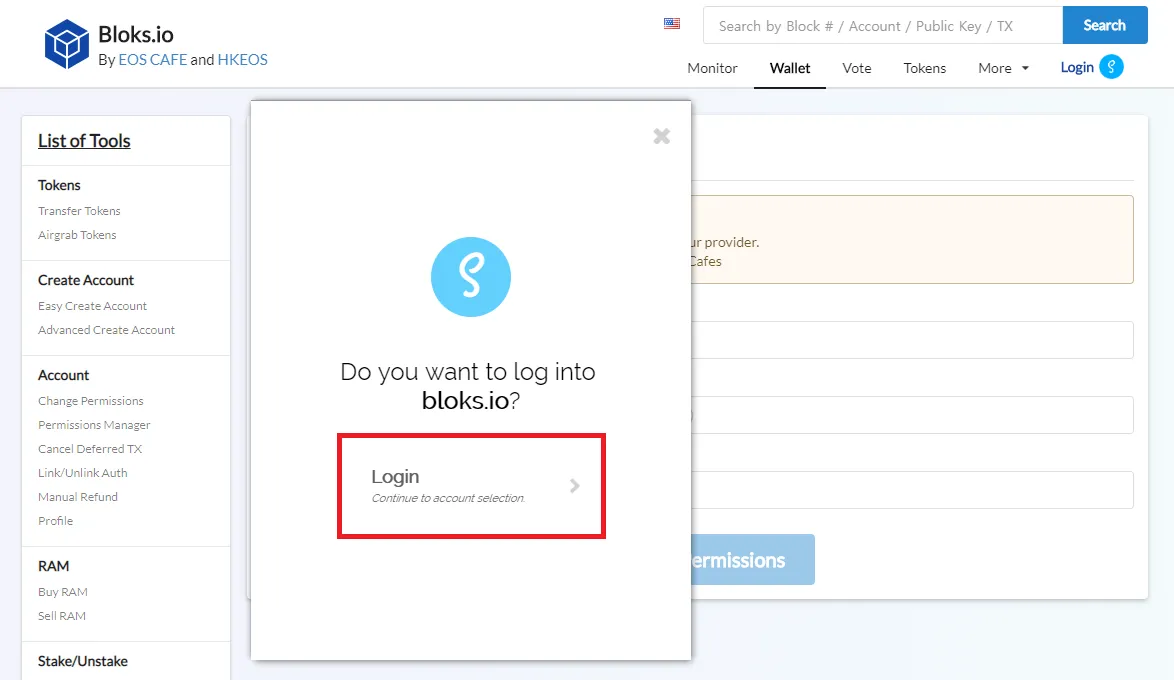This screenshot has height=680, width=1174.
Task: Open Advanced Create Account
Action: point(106,330)
